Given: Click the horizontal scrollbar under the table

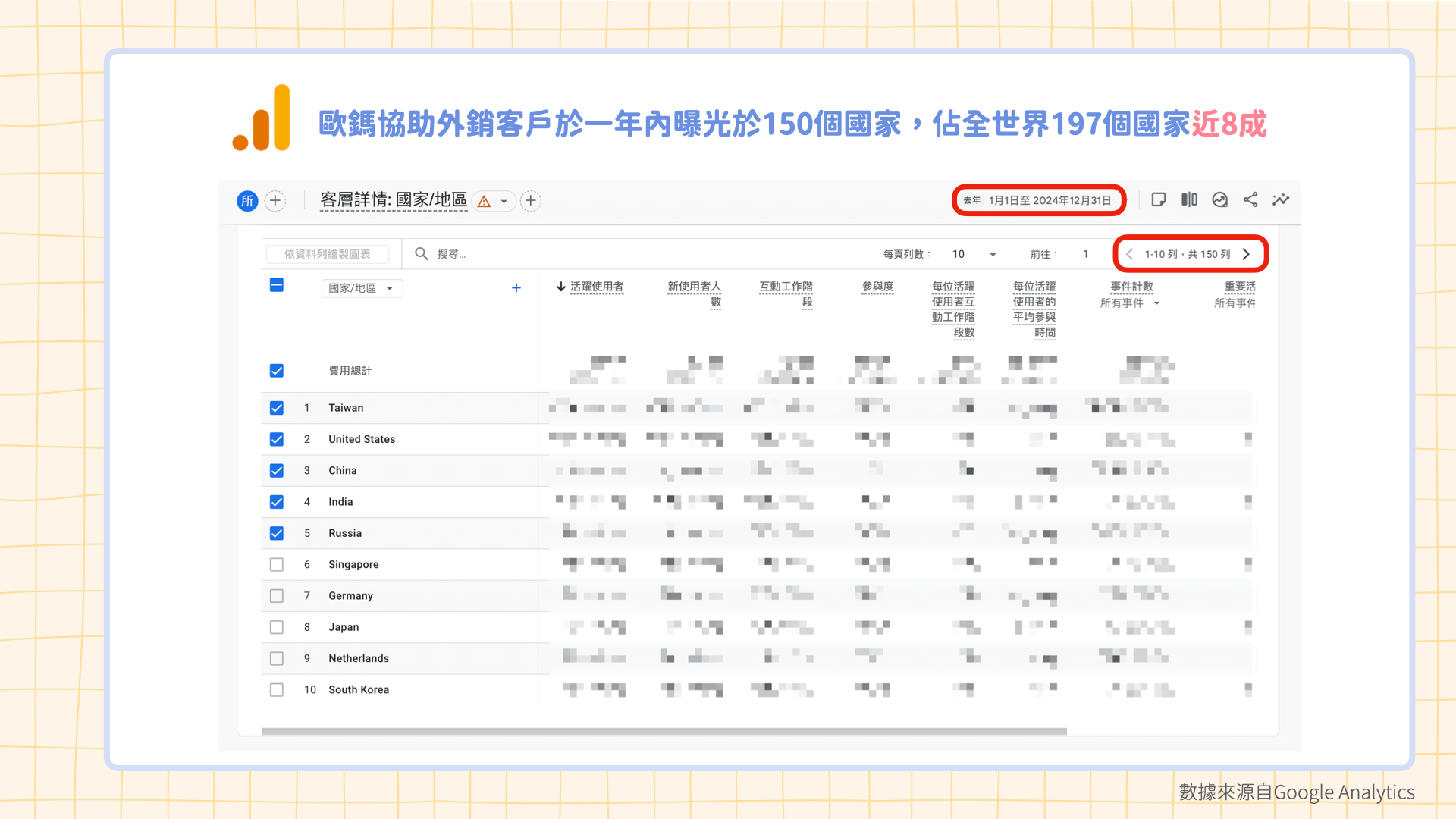Looking at the screenshot, I should point(664,732).
